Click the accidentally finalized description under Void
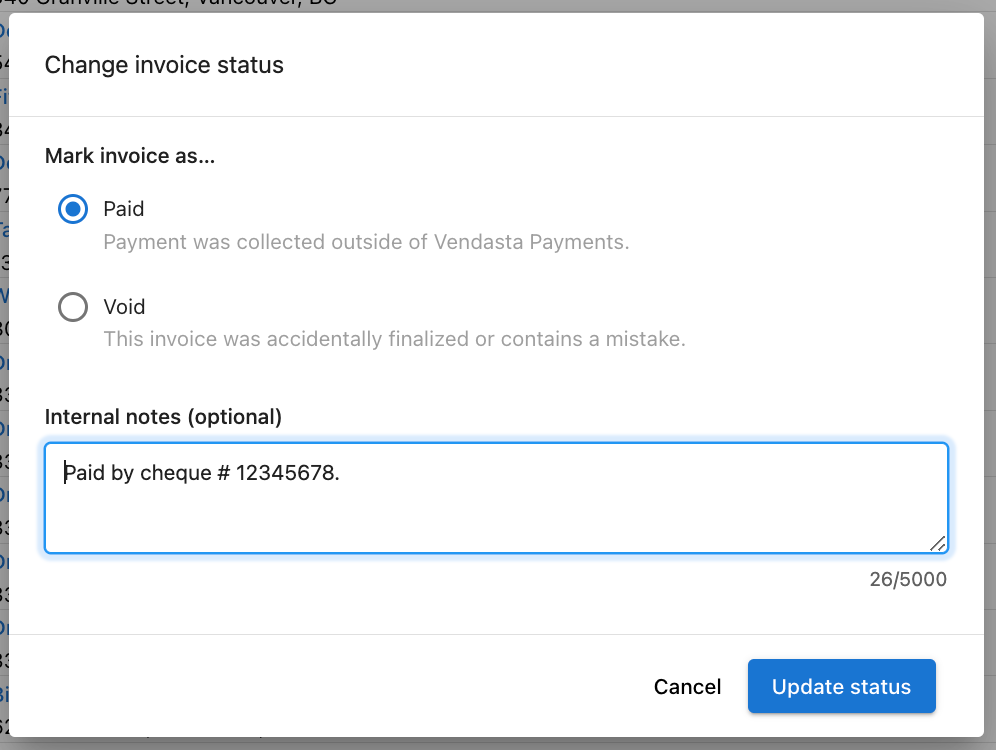 coord(394,339)
